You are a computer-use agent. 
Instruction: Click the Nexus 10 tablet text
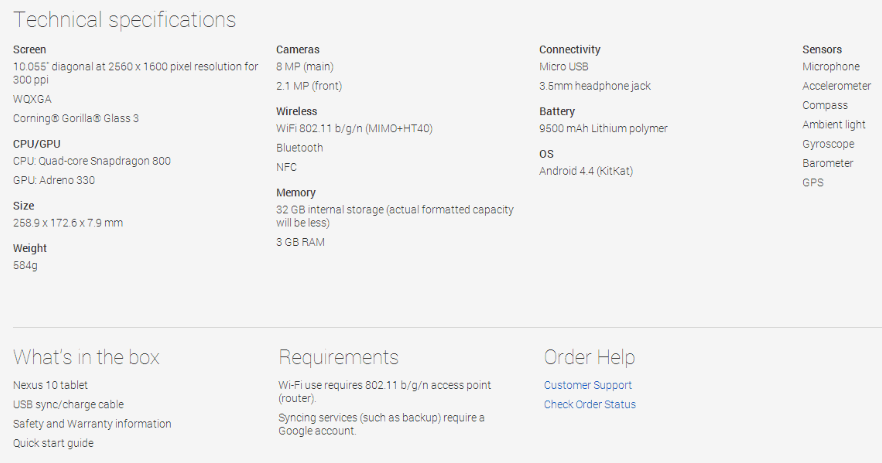51,385
